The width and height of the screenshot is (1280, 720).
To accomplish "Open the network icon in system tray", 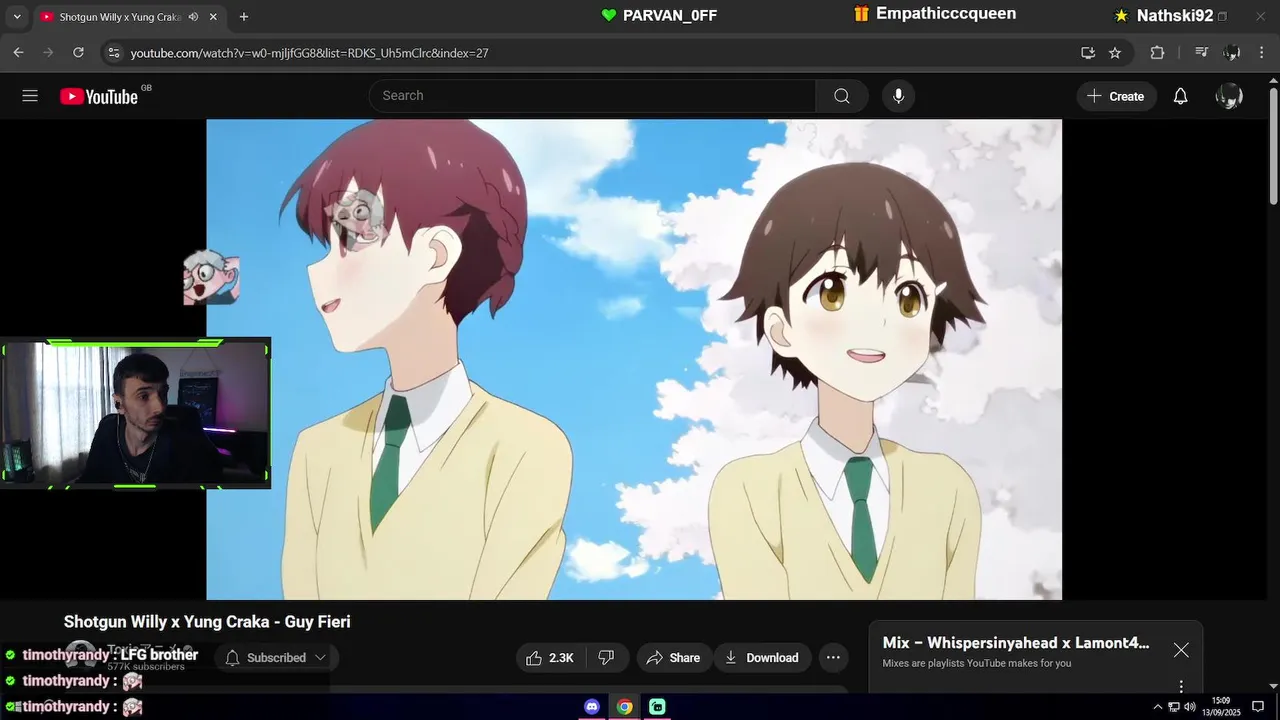I will [x=1174, y=707].
